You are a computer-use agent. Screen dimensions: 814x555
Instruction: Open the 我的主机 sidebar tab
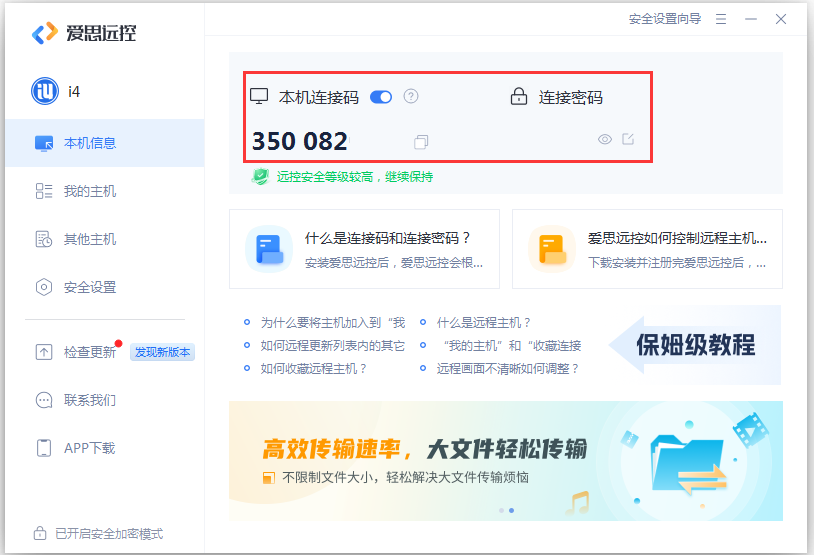(x=105, y=191)
